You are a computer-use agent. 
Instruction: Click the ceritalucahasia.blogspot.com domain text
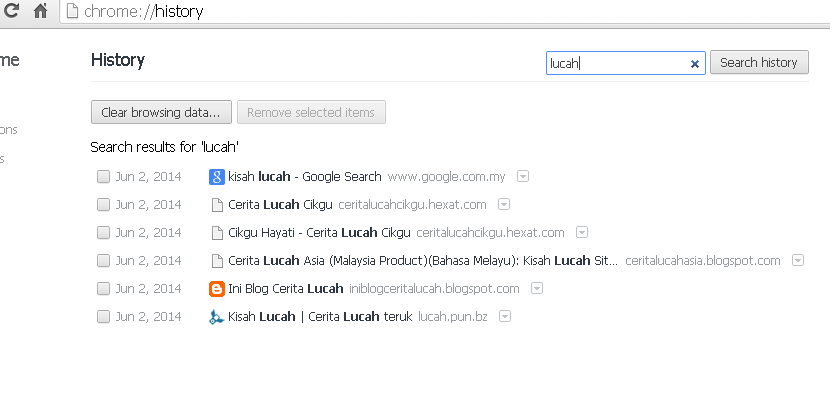tap(703, 261)
